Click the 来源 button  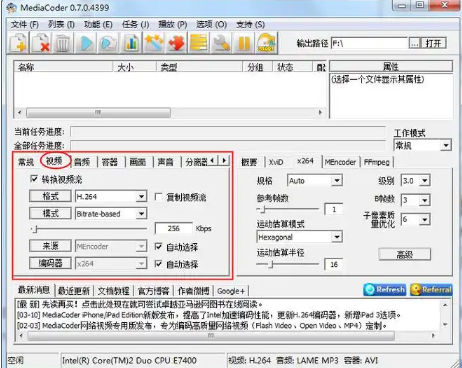(50, 246)
